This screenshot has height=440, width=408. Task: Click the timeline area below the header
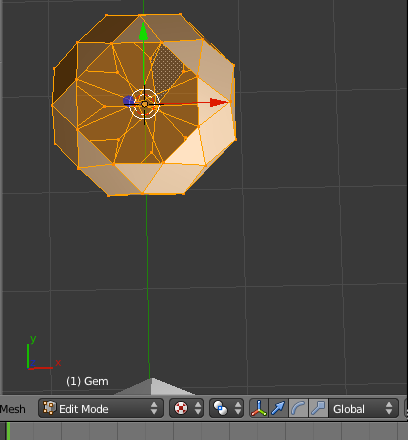pyautogui.click(x=204, y=431)
